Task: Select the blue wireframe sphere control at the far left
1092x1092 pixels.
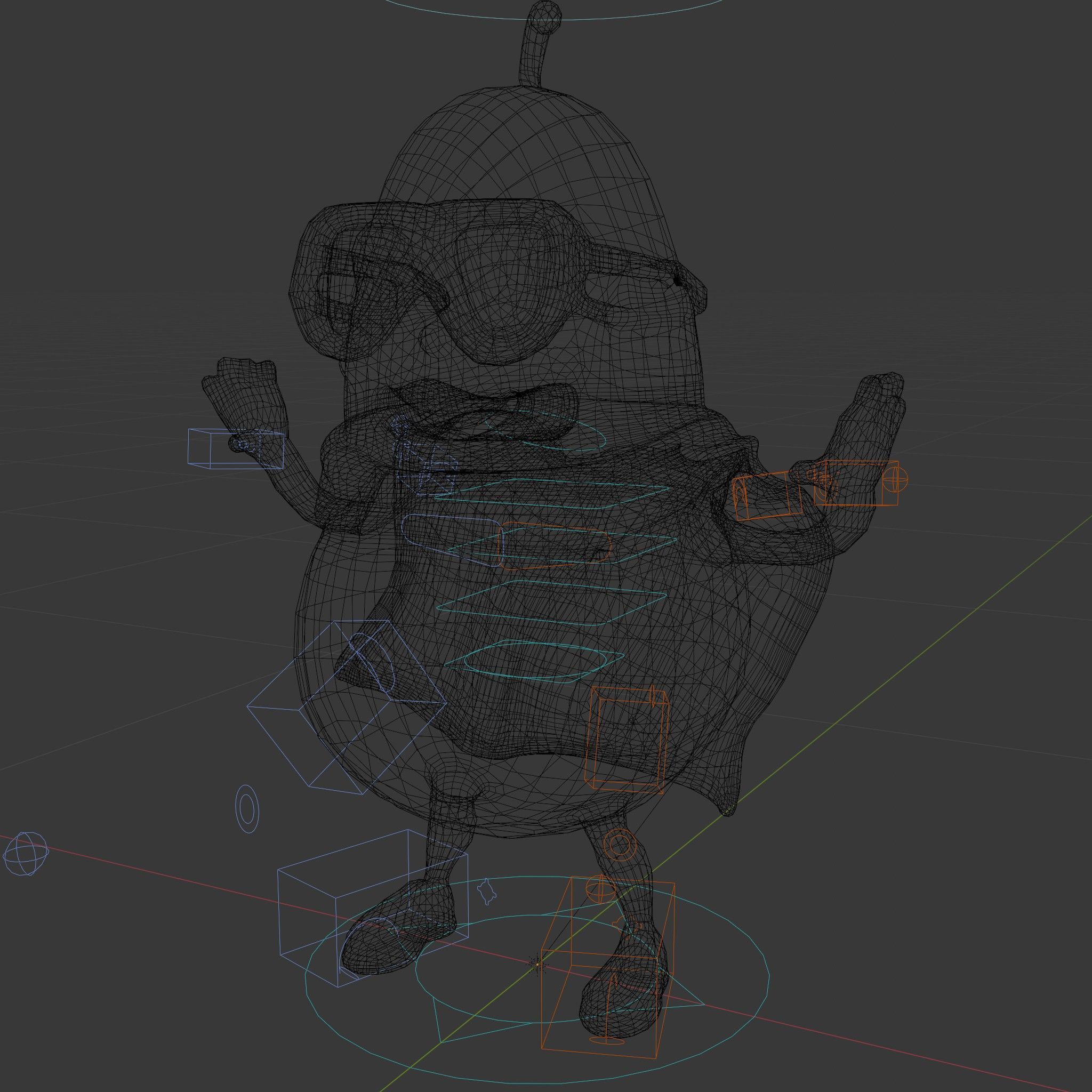Action: point(26,854)
